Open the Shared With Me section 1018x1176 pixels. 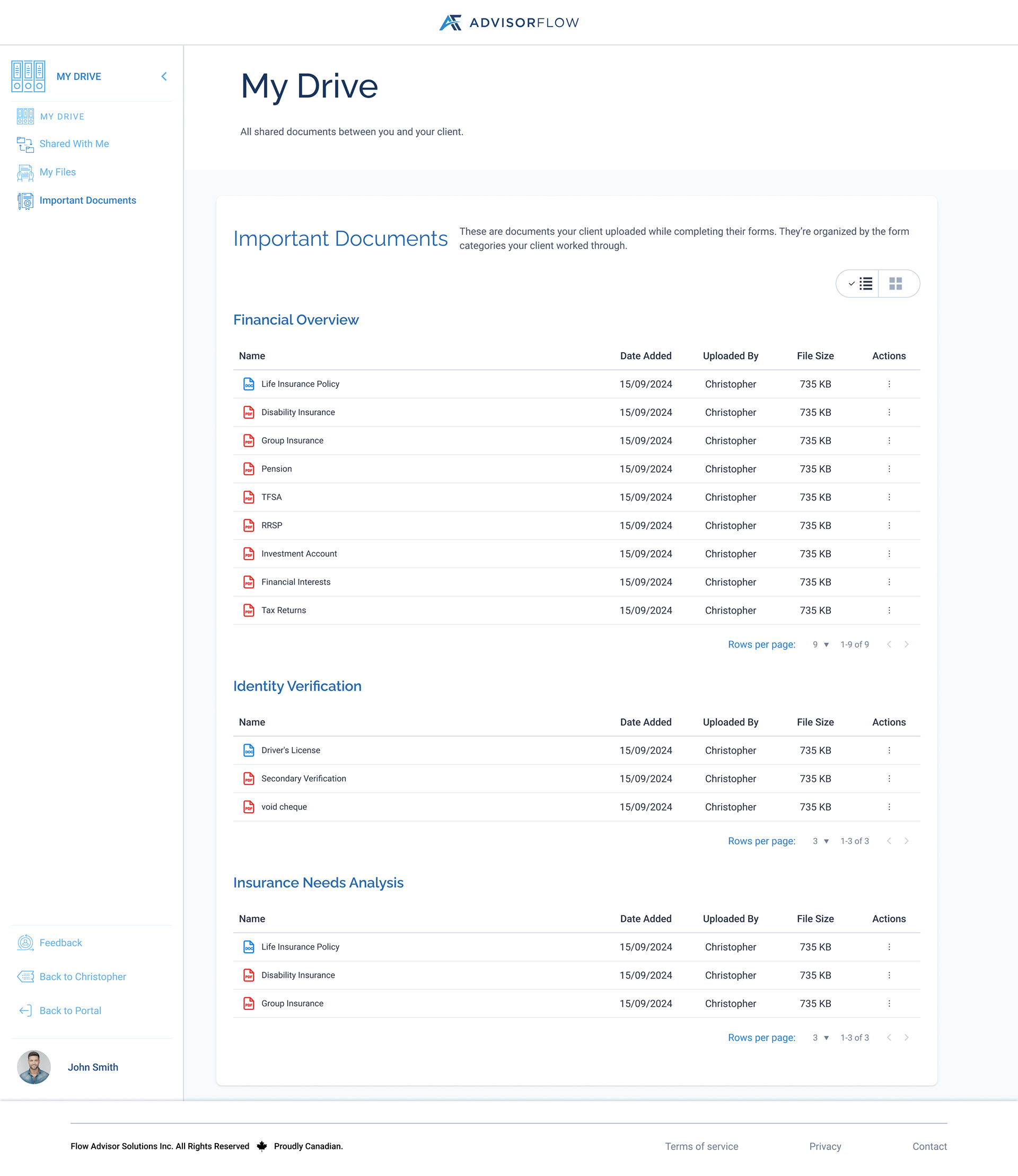74,144
